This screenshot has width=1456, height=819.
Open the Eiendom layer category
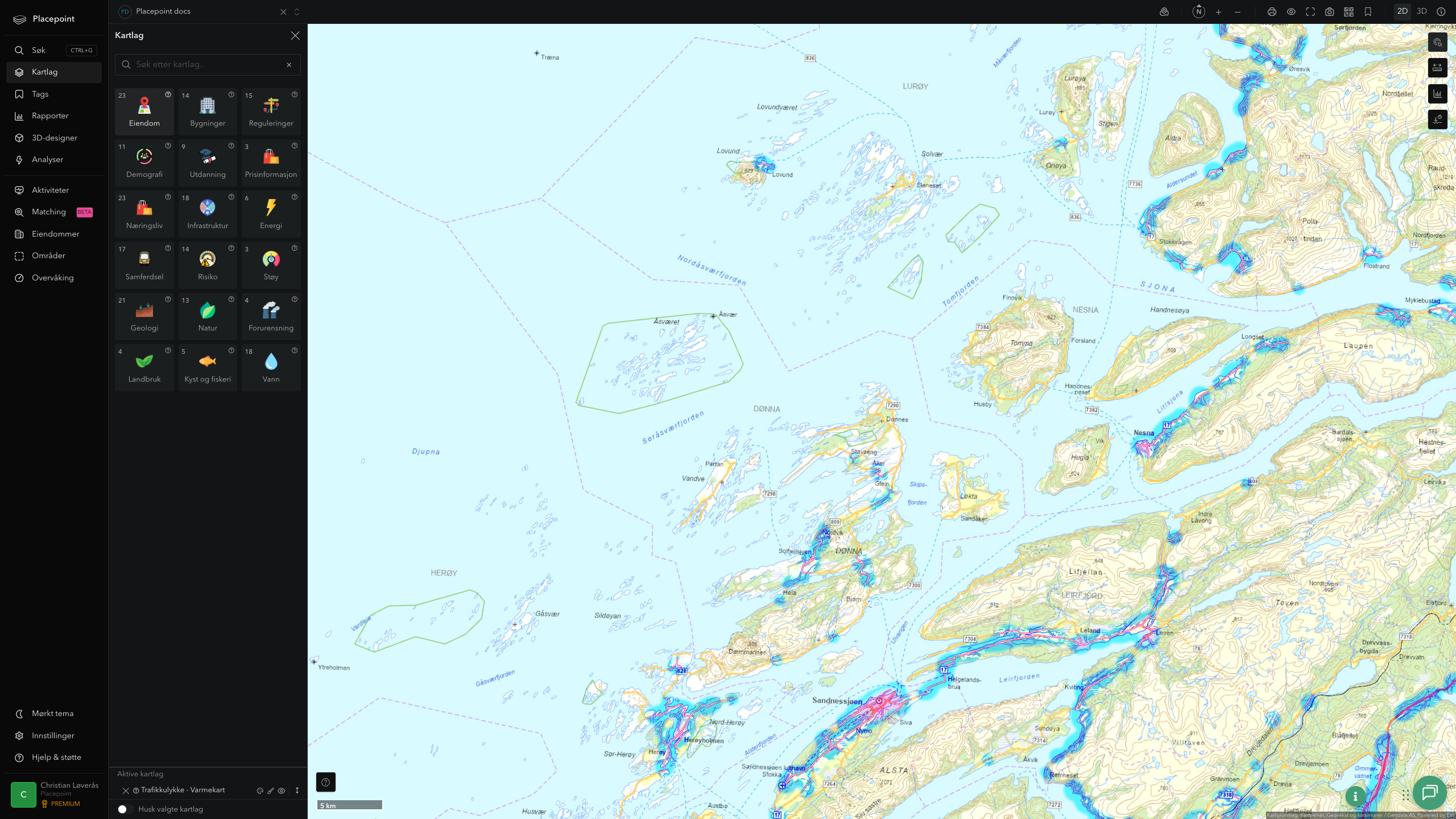click(x=144, y=111)
